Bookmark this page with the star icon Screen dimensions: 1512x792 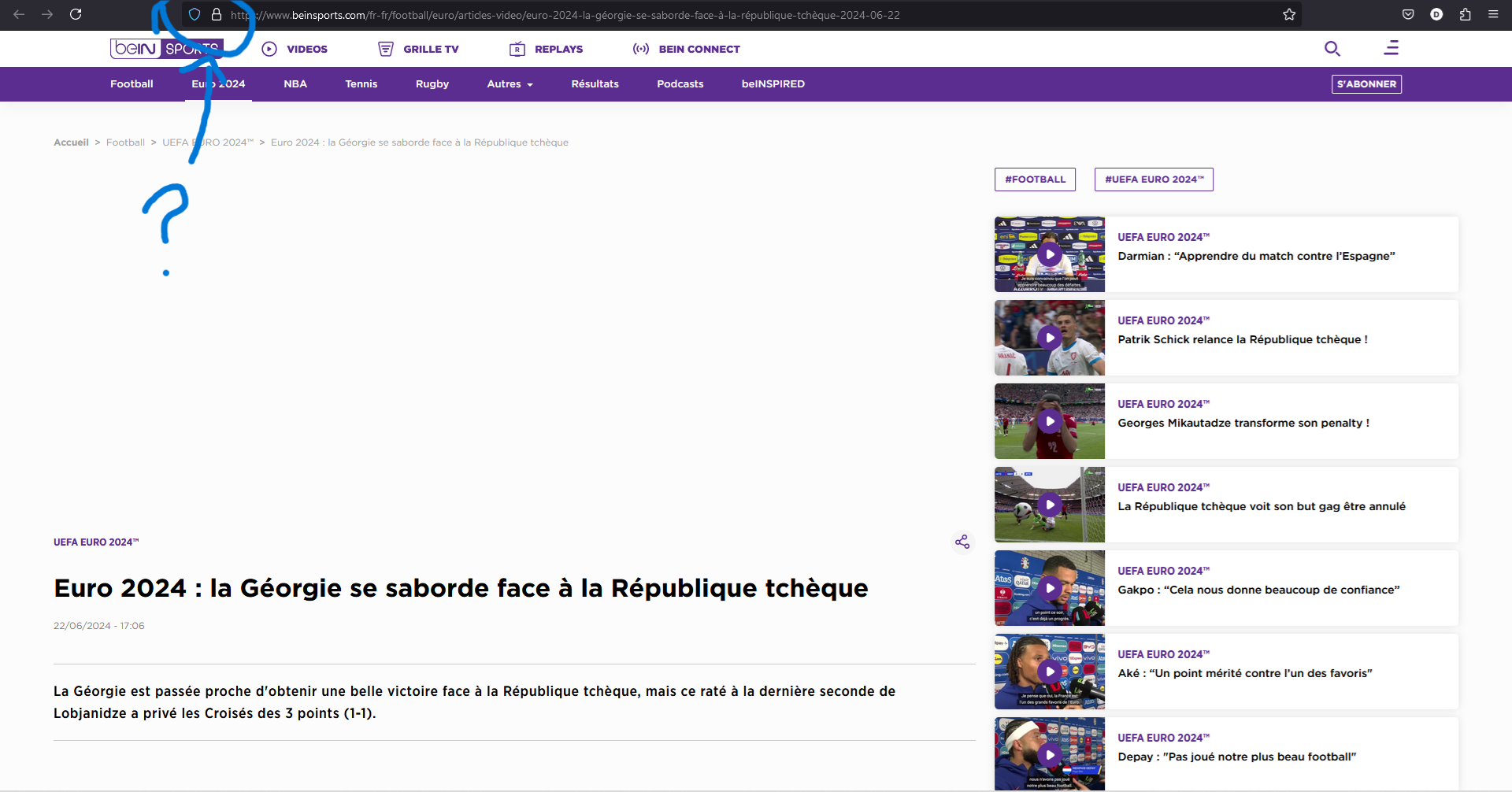1289,14
